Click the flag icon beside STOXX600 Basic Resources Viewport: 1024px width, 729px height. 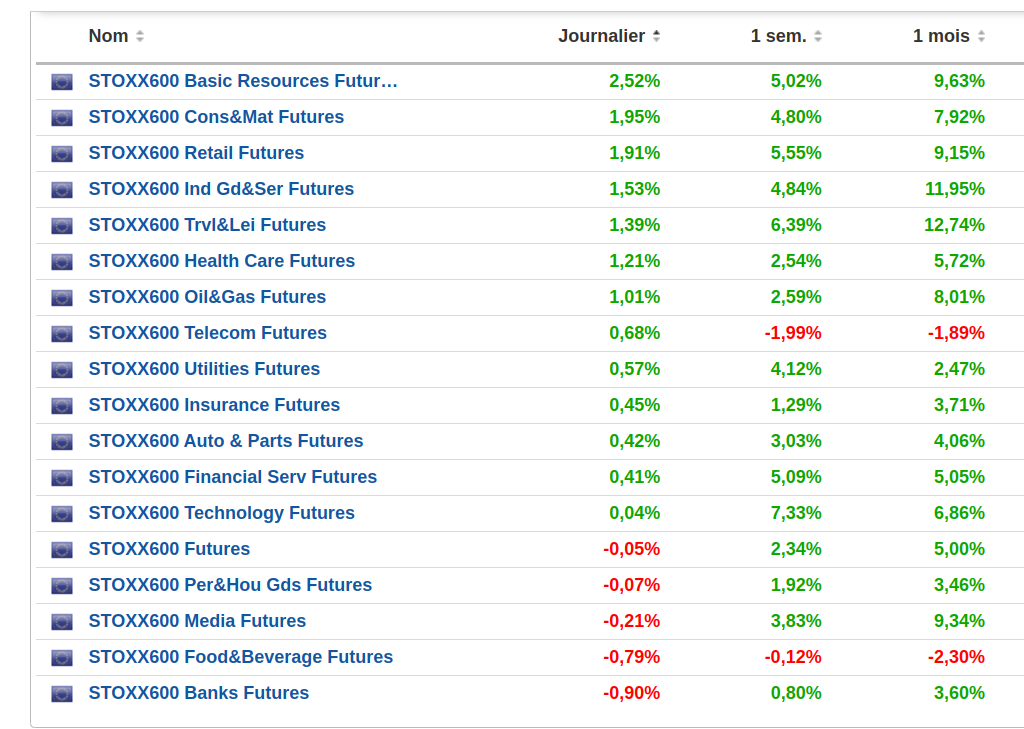(62, 82)
